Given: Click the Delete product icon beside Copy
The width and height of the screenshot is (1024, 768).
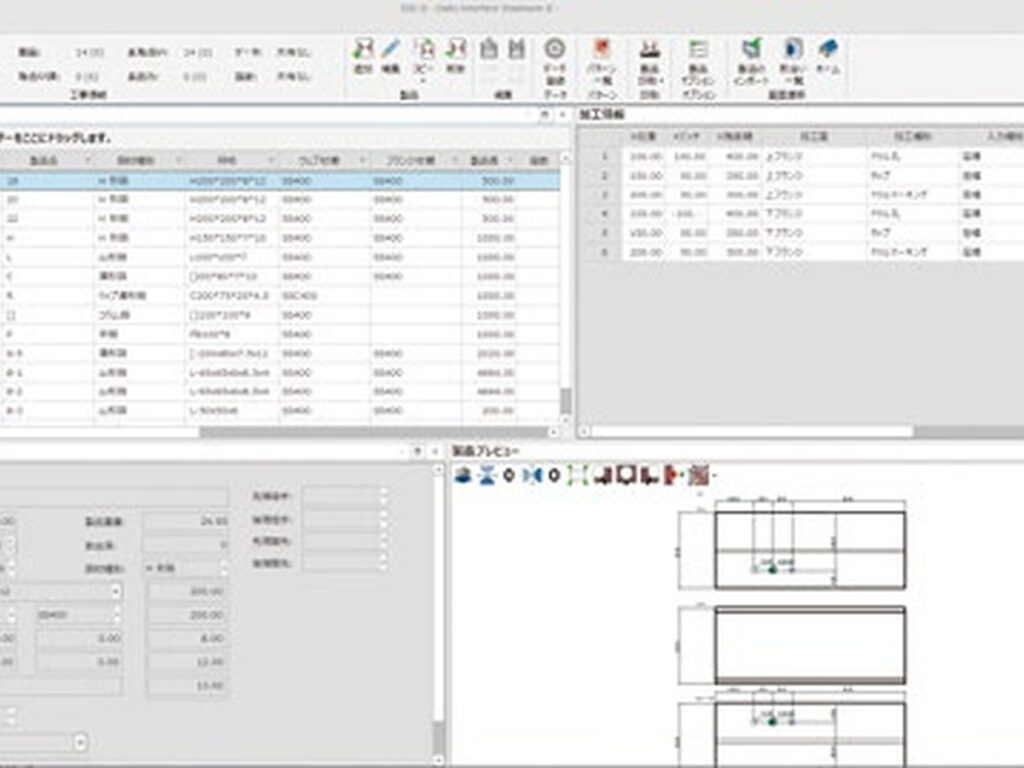Looking at the screenshot, I should click(455, 49).
